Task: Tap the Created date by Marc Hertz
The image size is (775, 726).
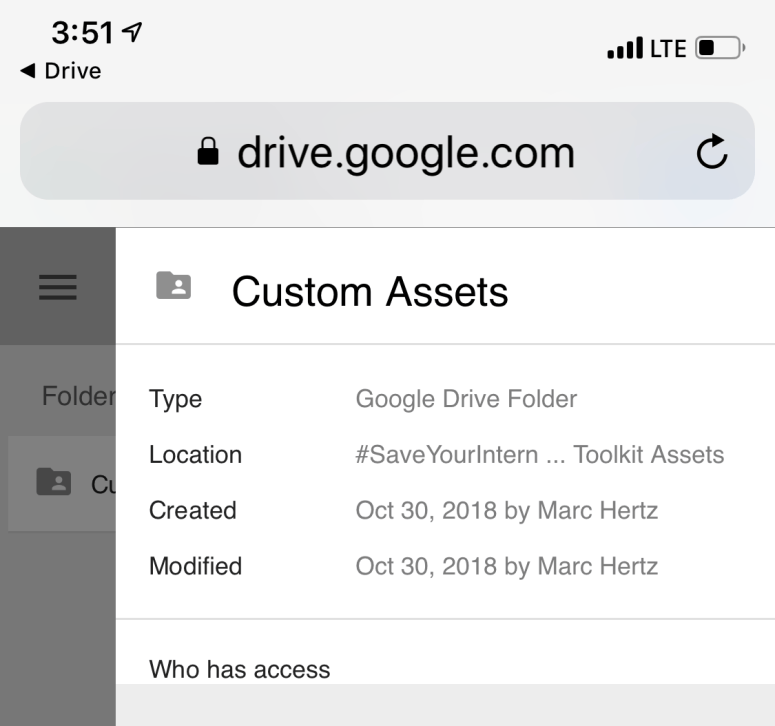Action: point(506,511)
